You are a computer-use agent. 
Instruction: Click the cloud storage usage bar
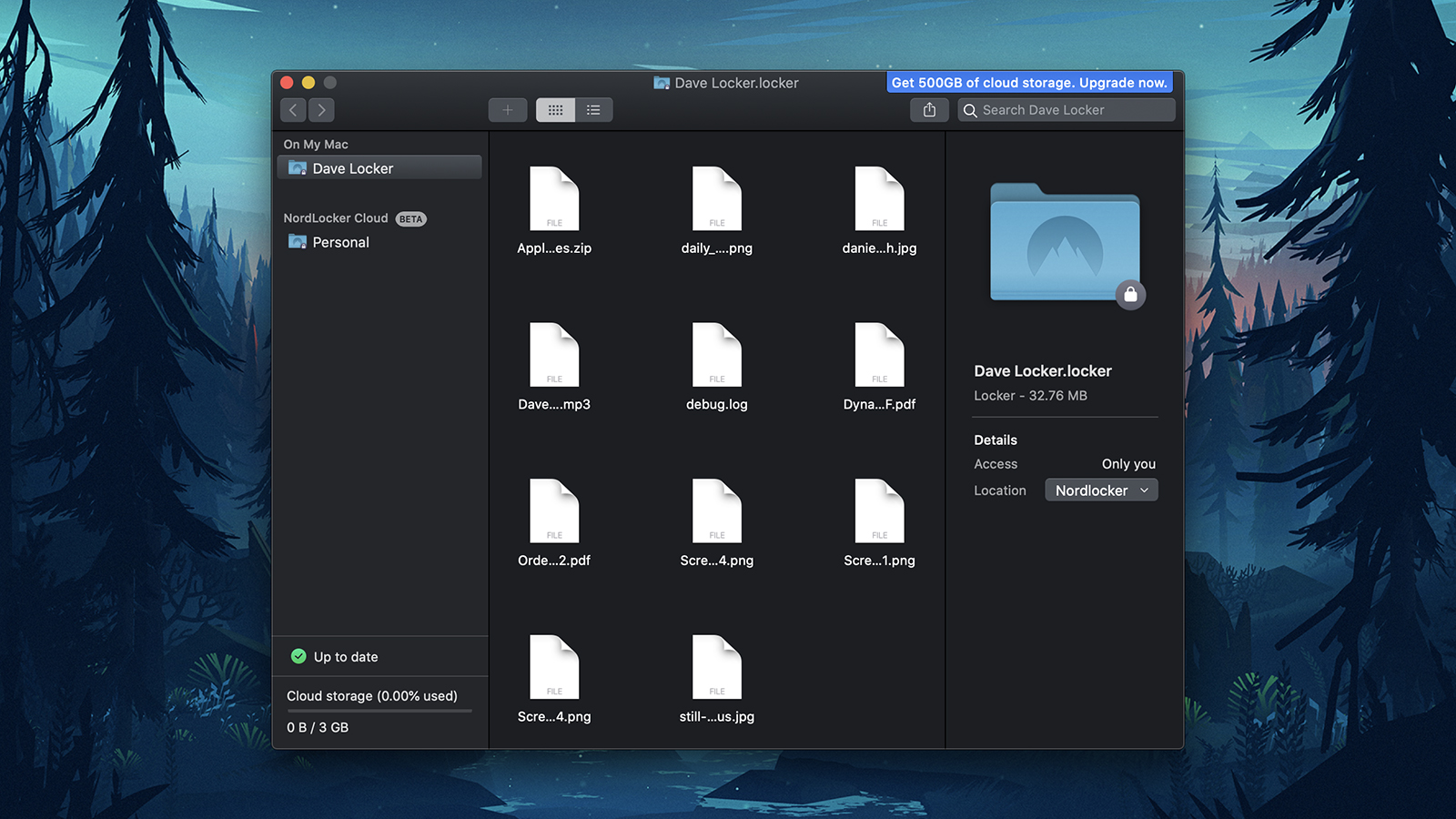point(379,711)
